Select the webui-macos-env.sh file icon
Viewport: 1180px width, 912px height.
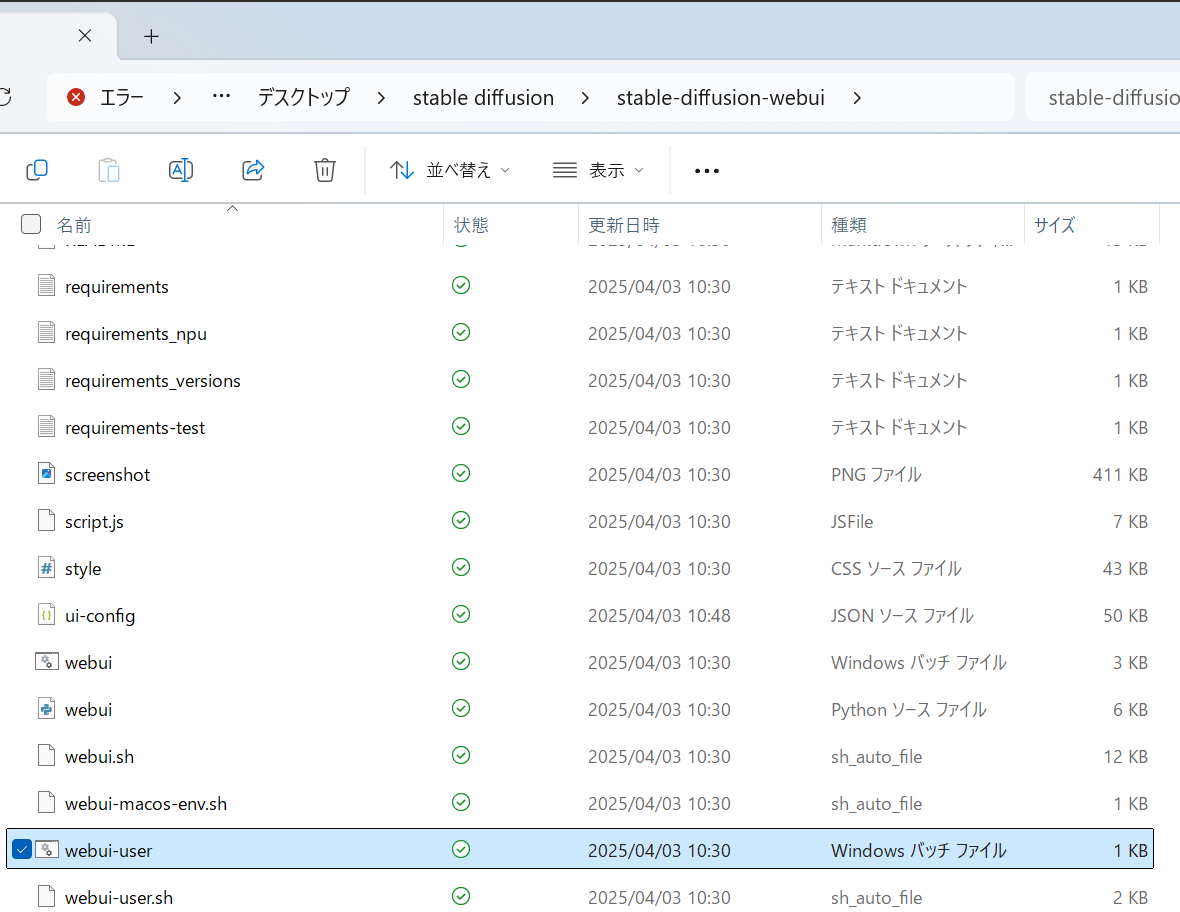pos(47,802)
